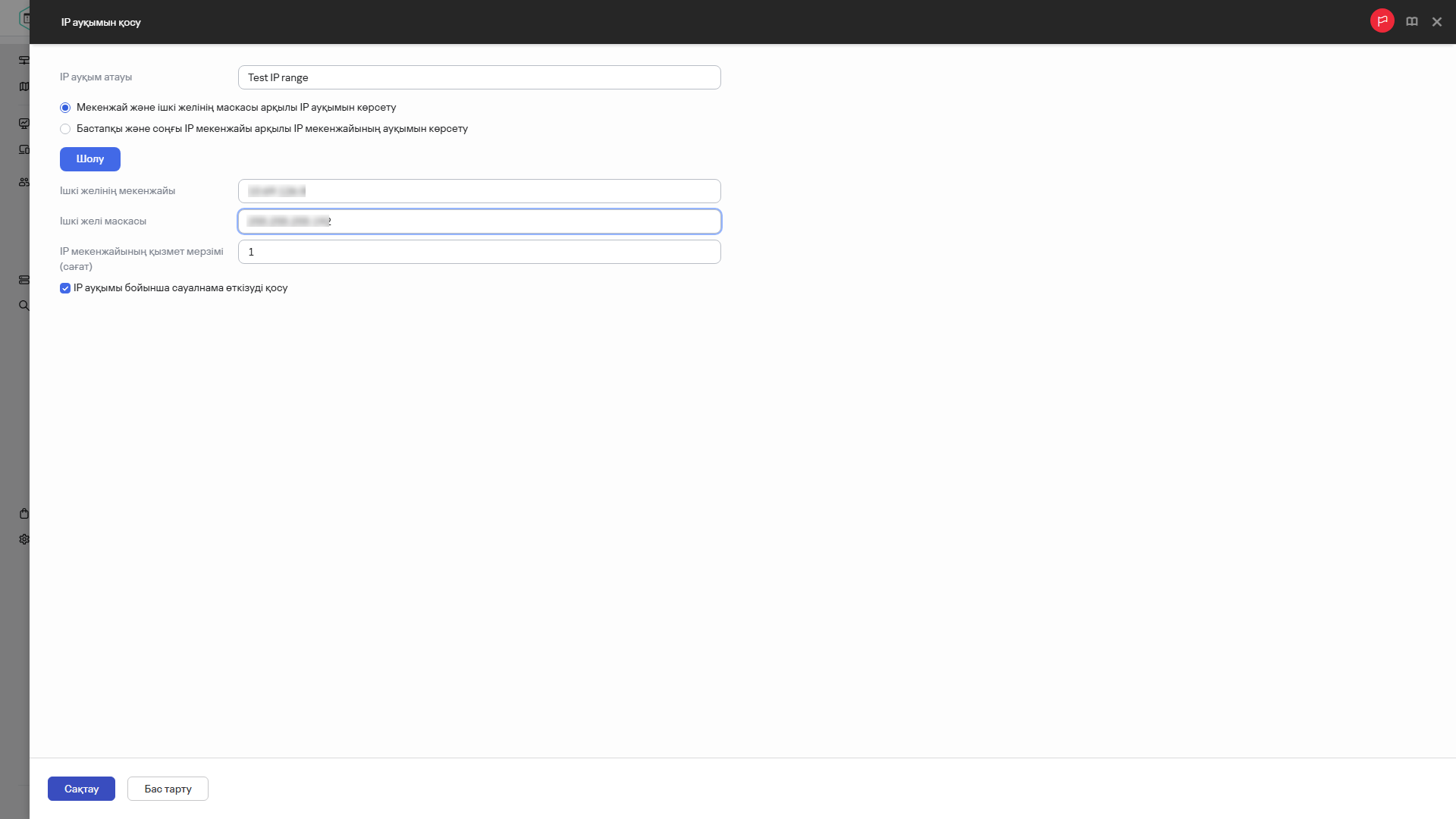Select the start and end IP address radio option
This screenshot has width=1456, height=819.
point(65,129)
